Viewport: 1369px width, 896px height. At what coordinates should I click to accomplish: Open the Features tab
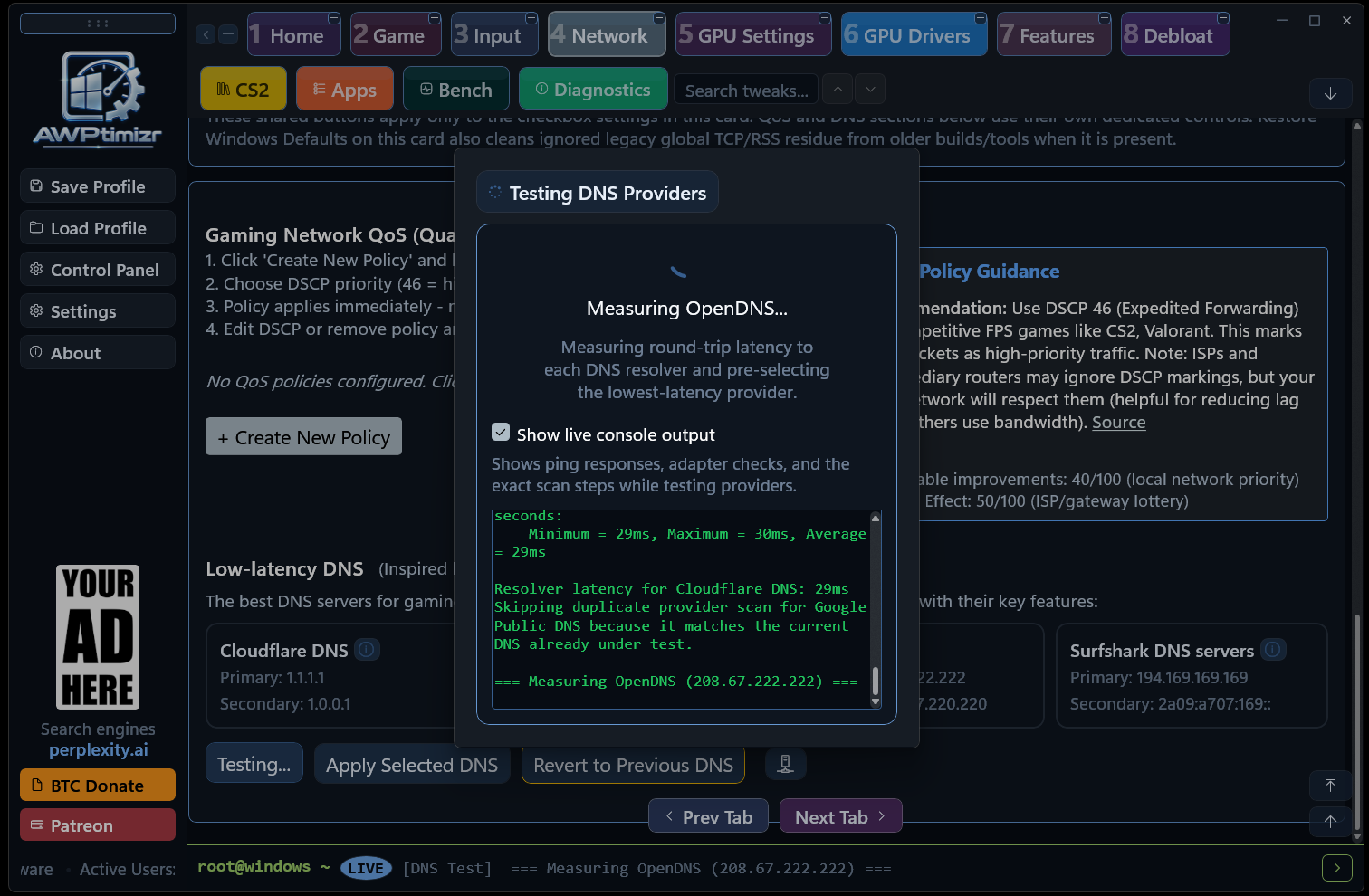click(x=1054, y=34)
